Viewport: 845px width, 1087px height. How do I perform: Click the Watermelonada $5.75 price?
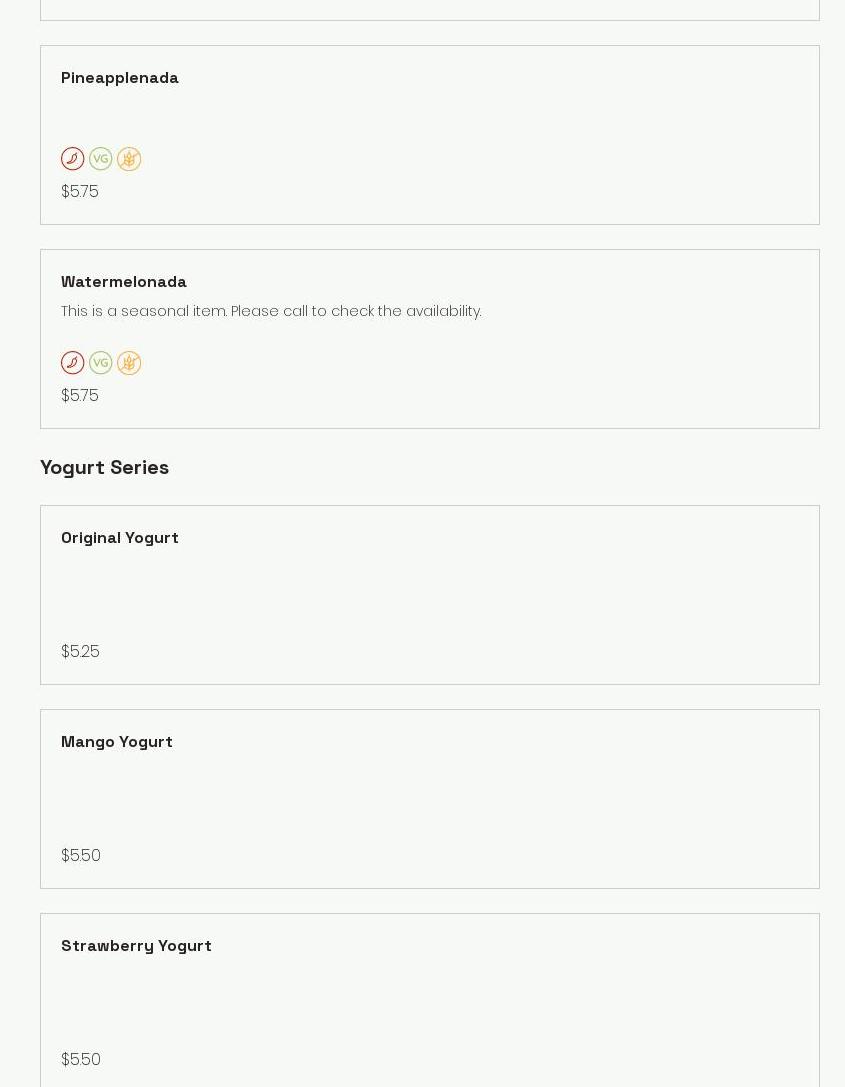coord(80,396)
